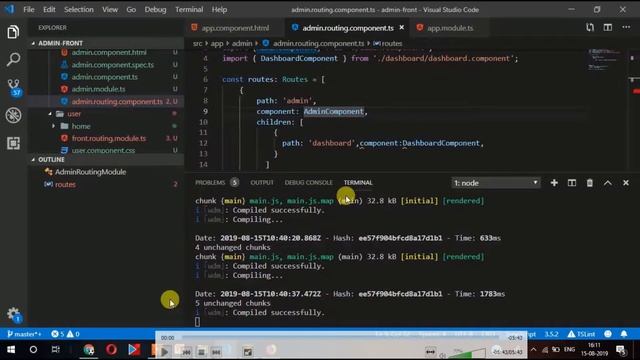Open the Debug view in the activity bar

coord(13,116)
